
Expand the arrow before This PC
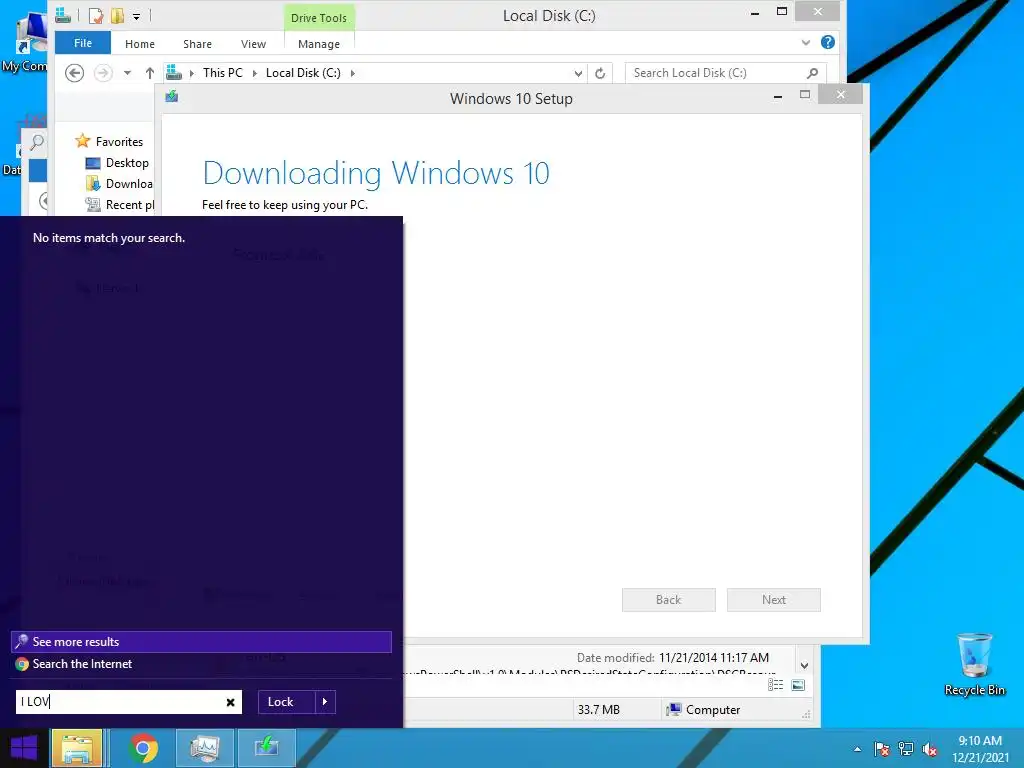pos(192,73)
